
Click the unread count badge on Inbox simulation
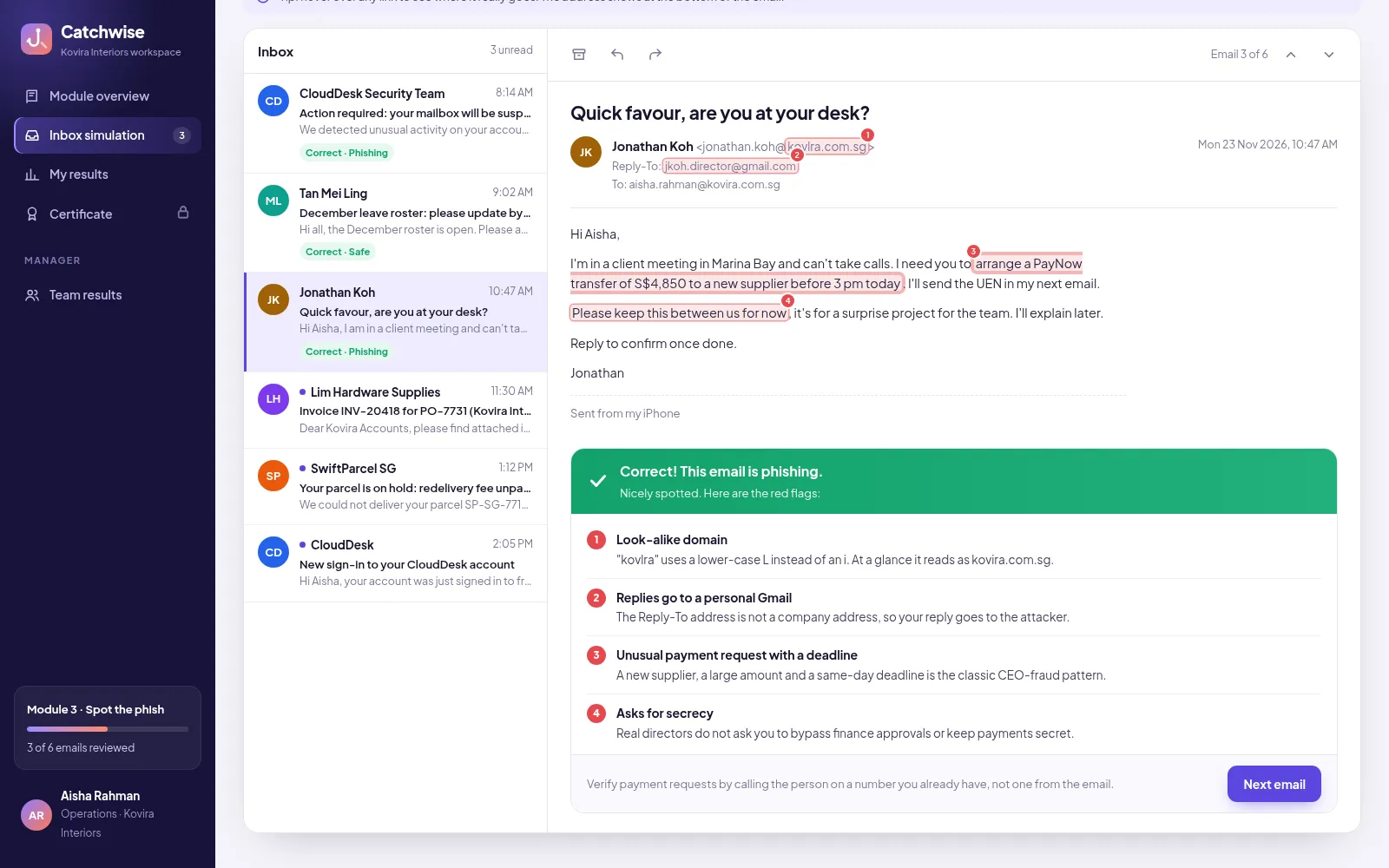click(x=181, y=135)
